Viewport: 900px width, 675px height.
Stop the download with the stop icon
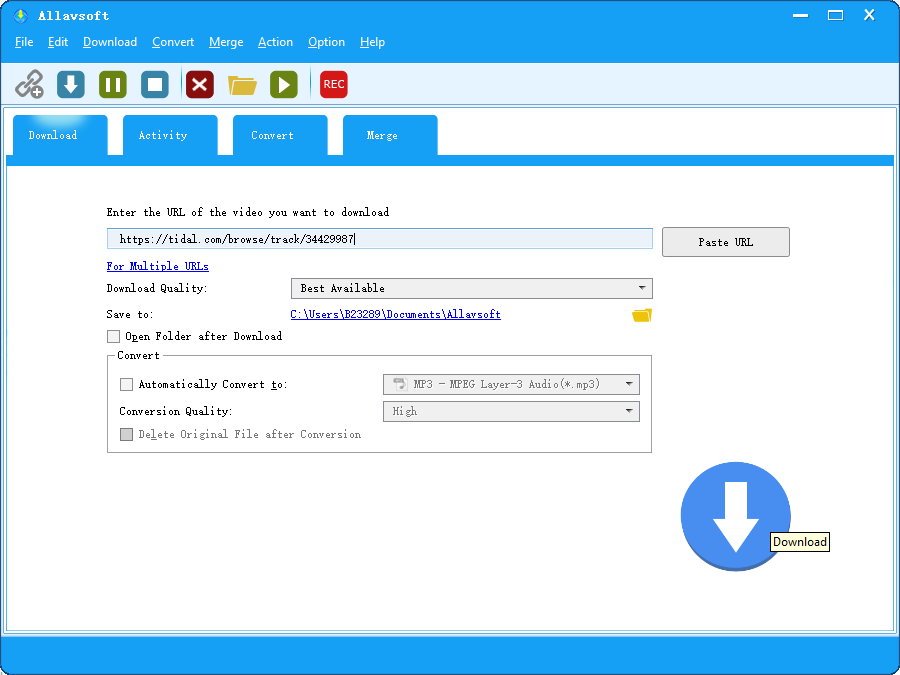click(x=155, y=84)
